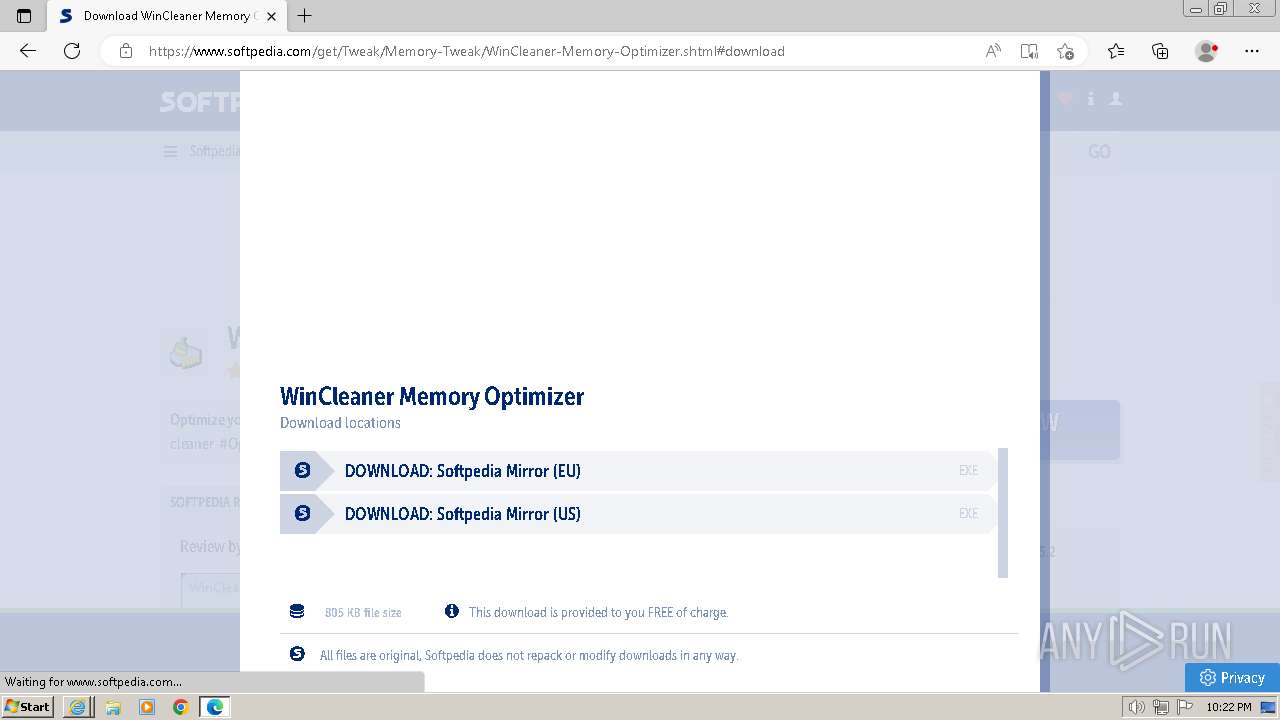The image size is (1280, 720).
Task: Open the Favorites list
Action: 1116,51
